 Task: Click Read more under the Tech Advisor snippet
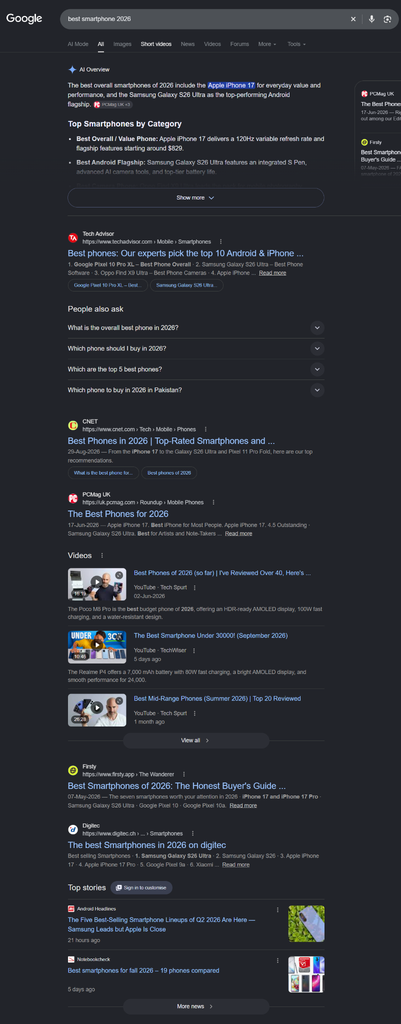(x=272, y=273)
